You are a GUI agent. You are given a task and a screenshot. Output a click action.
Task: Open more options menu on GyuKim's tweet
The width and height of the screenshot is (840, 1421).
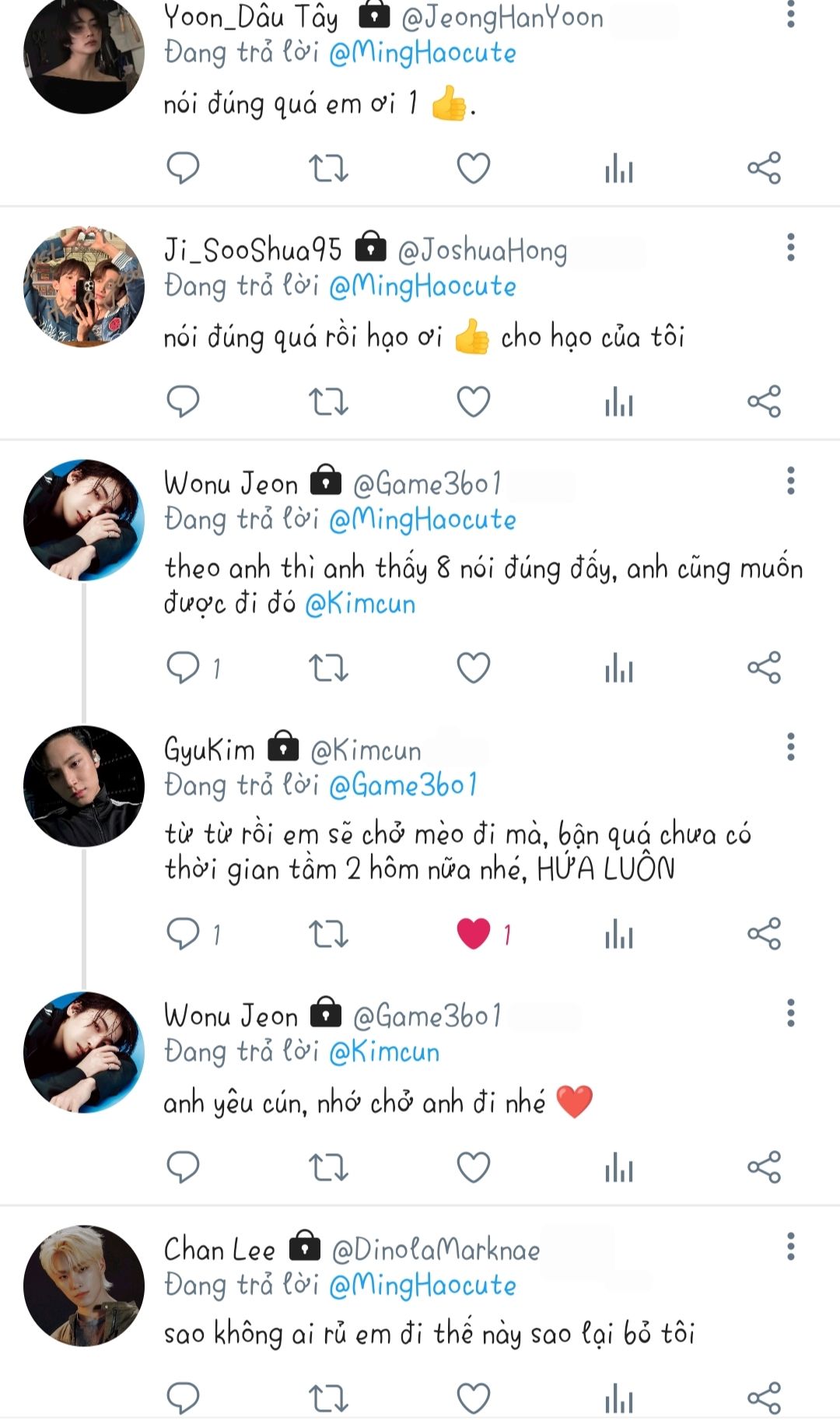pyautogui.click(x=791, y=747)
